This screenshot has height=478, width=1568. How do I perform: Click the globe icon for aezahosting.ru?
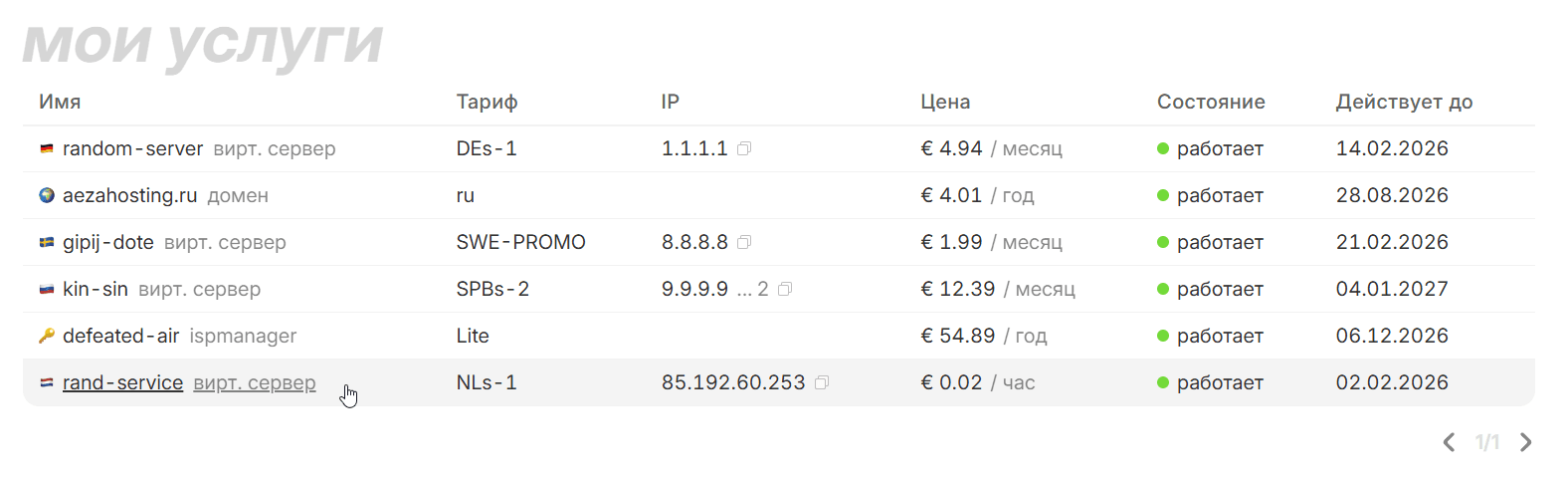coord(47,195)
